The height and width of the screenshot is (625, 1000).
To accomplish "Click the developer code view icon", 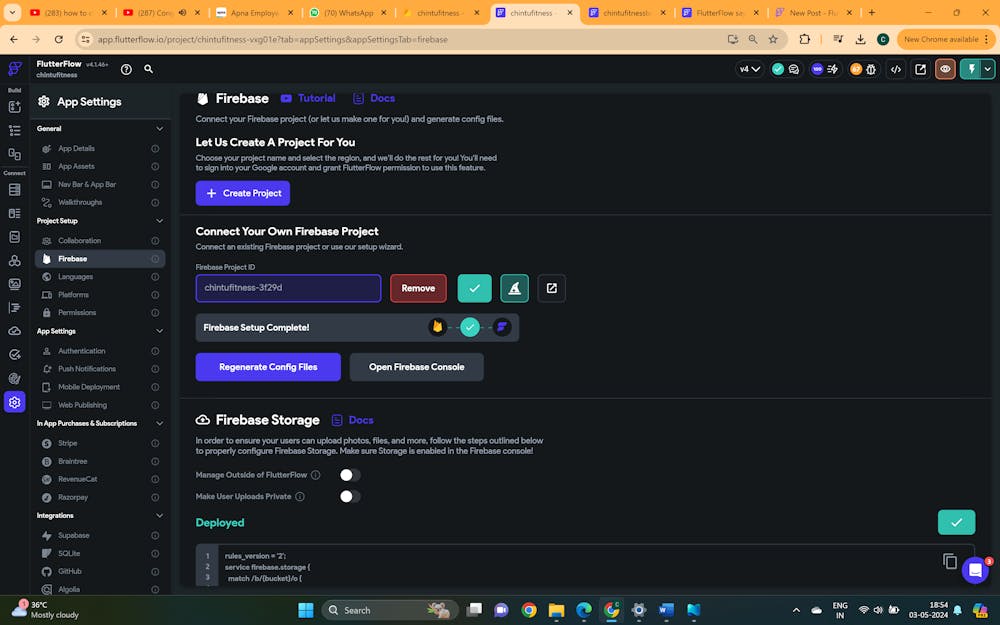I will [x=896, y=69].
